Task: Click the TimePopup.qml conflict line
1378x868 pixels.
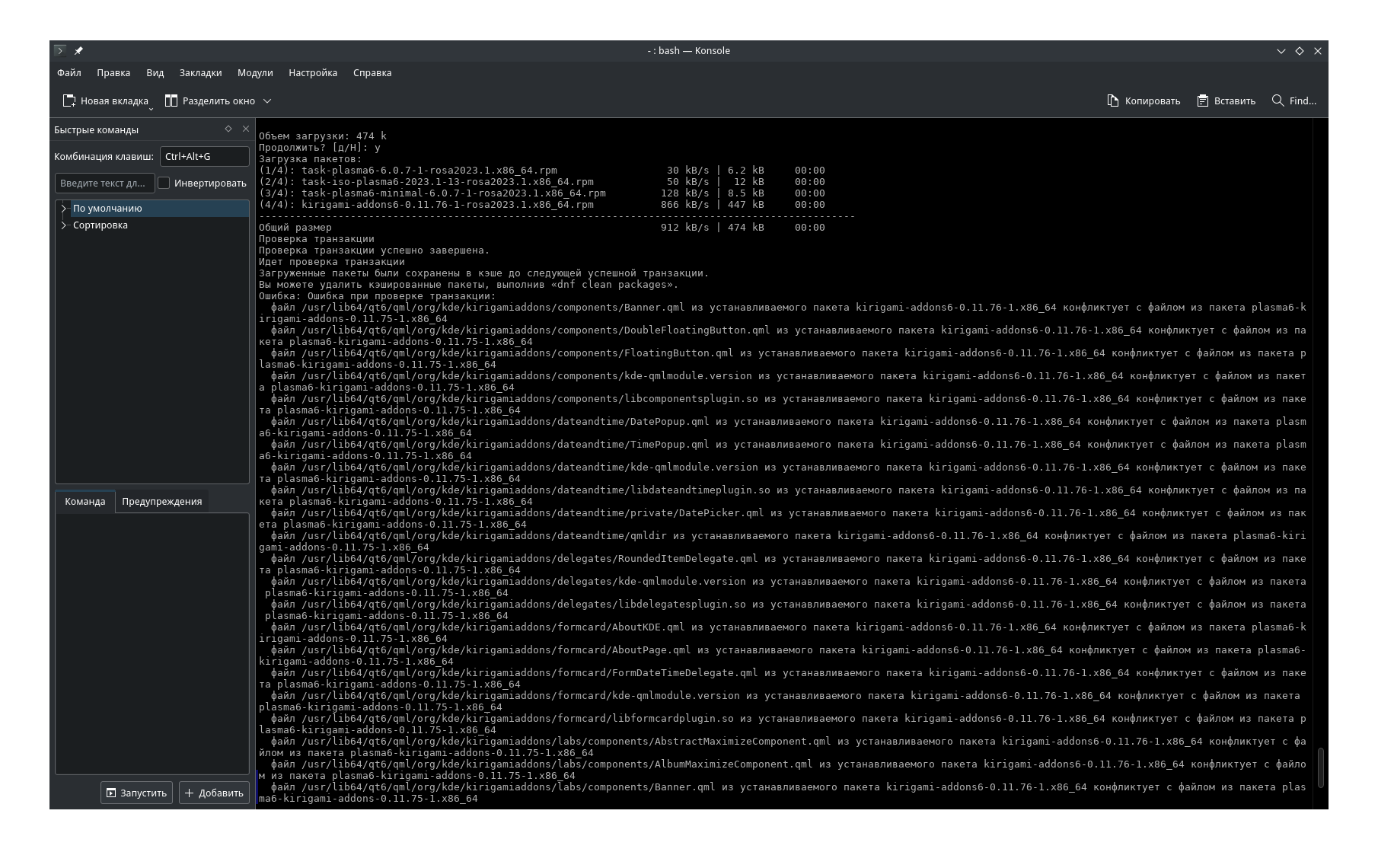Action: click(x=783, y=450)
